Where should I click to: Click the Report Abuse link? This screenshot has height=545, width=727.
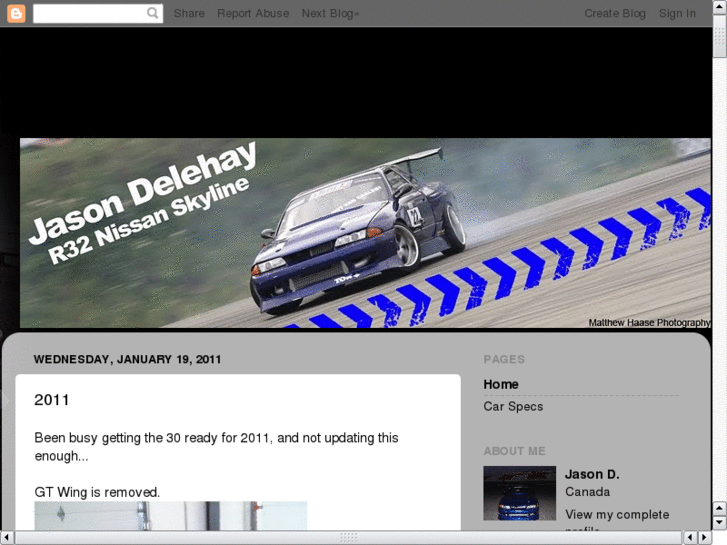253,13
